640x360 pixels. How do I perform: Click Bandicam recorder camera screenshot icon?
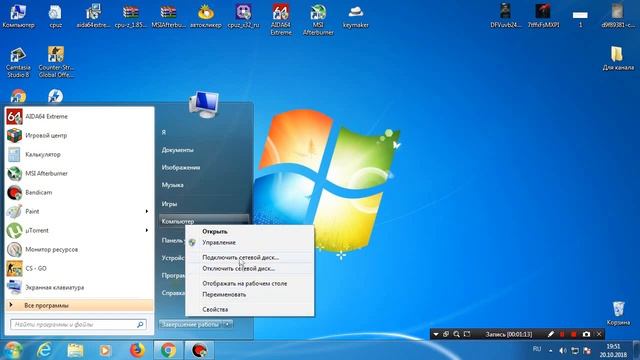[586, 334]
